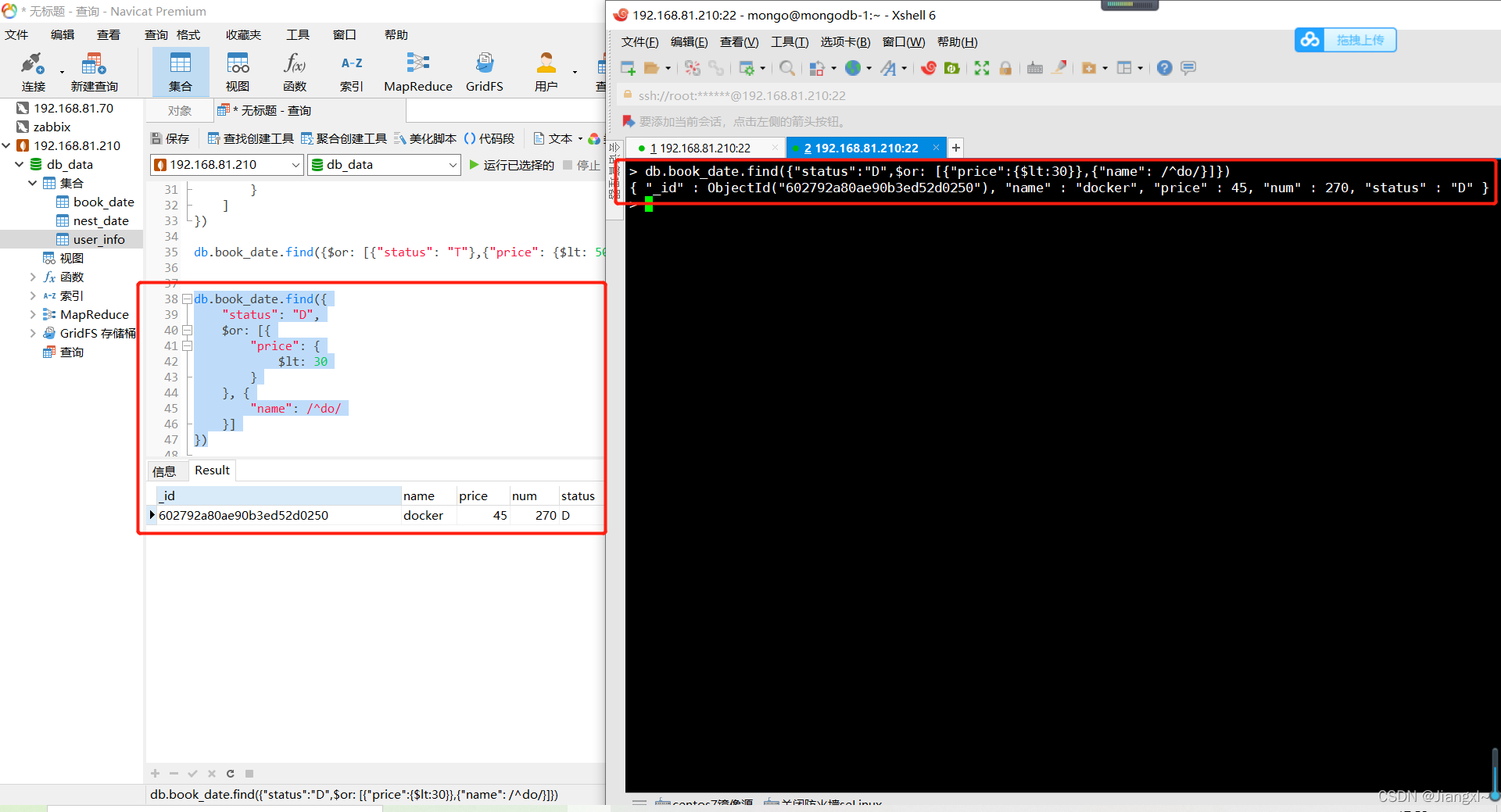The image size is (1501, 812).
Task: Click Xshell globe encoding icon
Action: [853, 68]
